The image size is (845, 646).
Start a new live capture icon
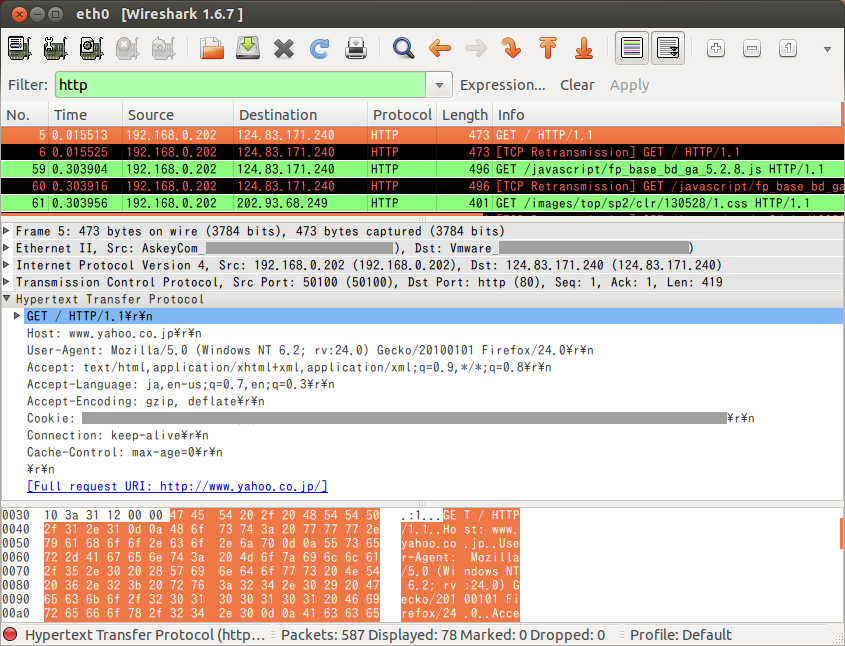[x=92, y=48]
